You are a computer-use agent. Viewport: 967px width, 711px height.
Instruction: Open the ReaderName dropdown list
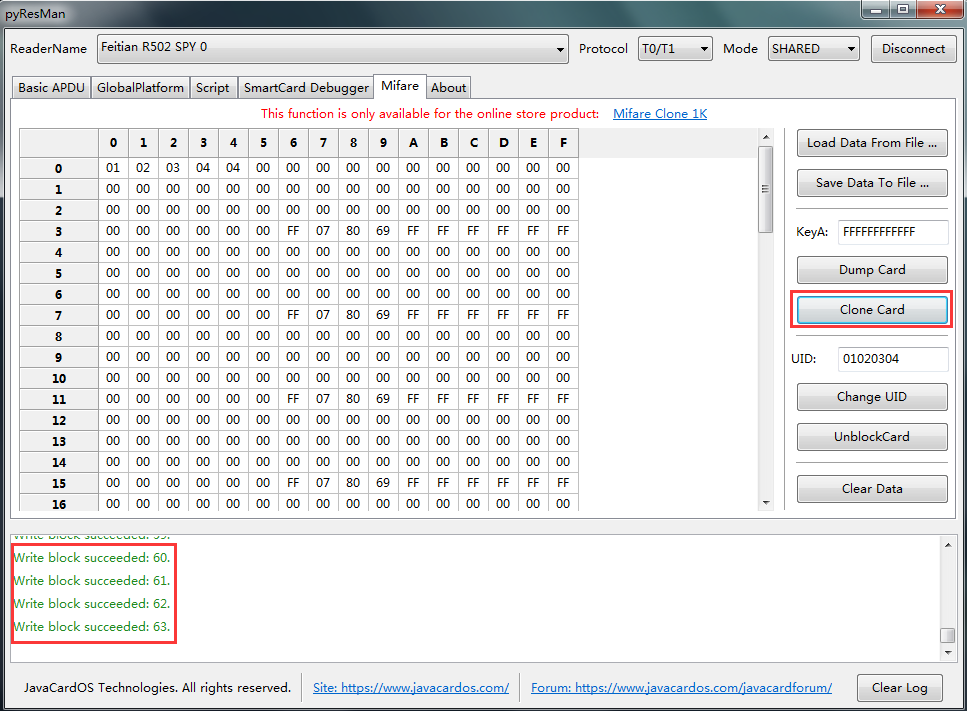333,48
